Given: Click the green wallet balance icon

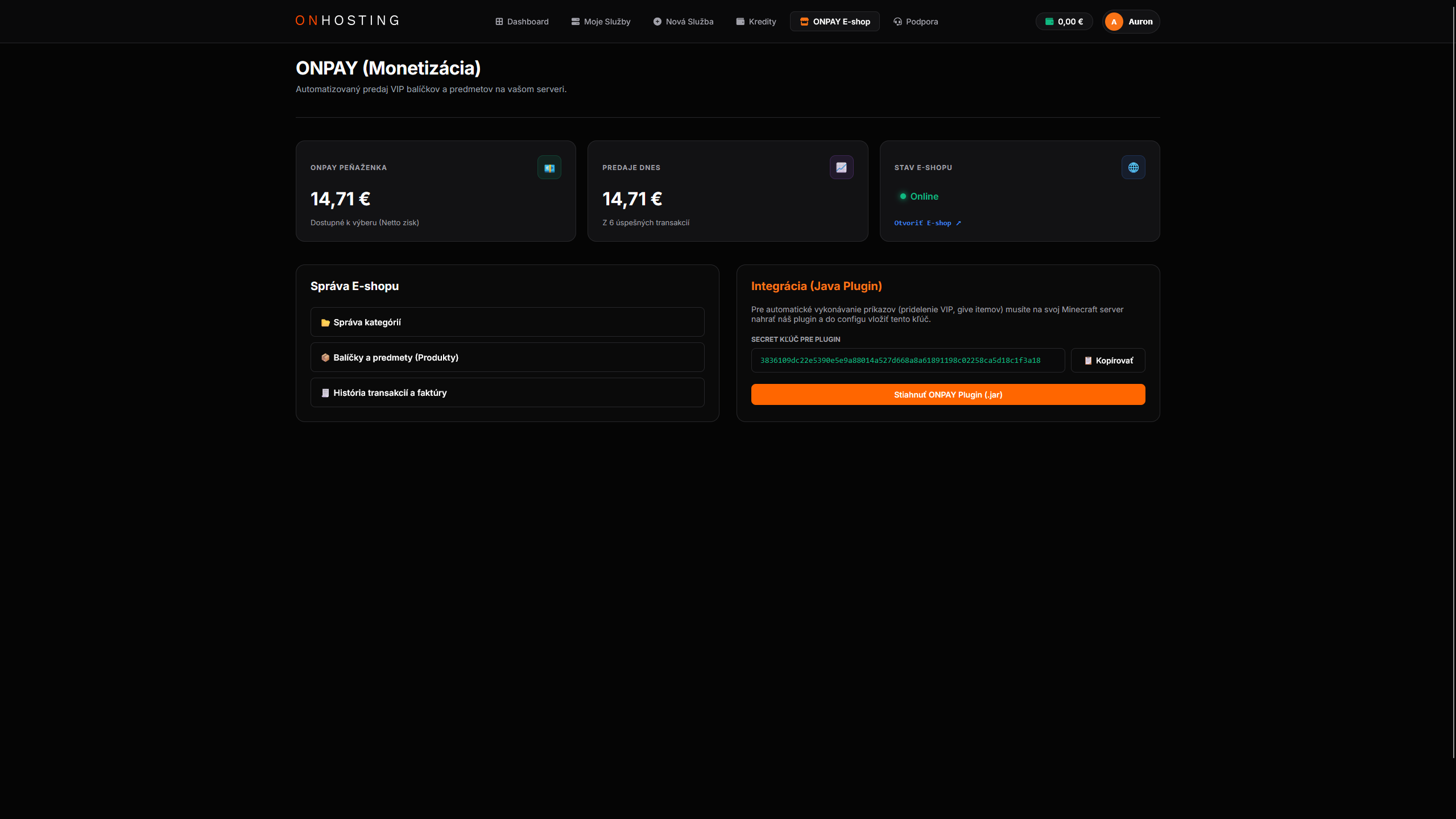Looking at the screenshot, I should [x=1049, y=22].
